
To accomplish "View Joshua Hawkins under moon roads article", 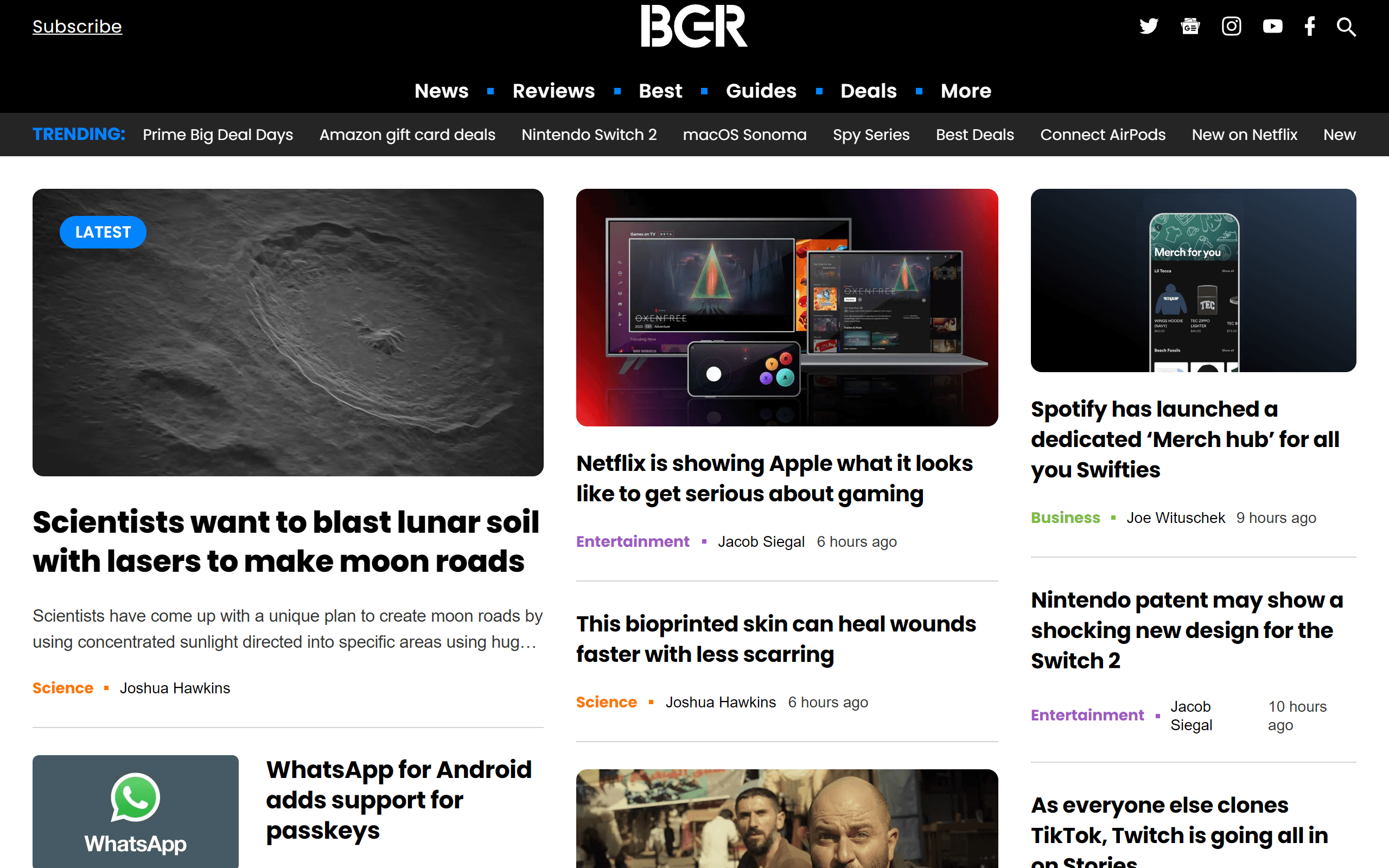I will pos(175,688).
